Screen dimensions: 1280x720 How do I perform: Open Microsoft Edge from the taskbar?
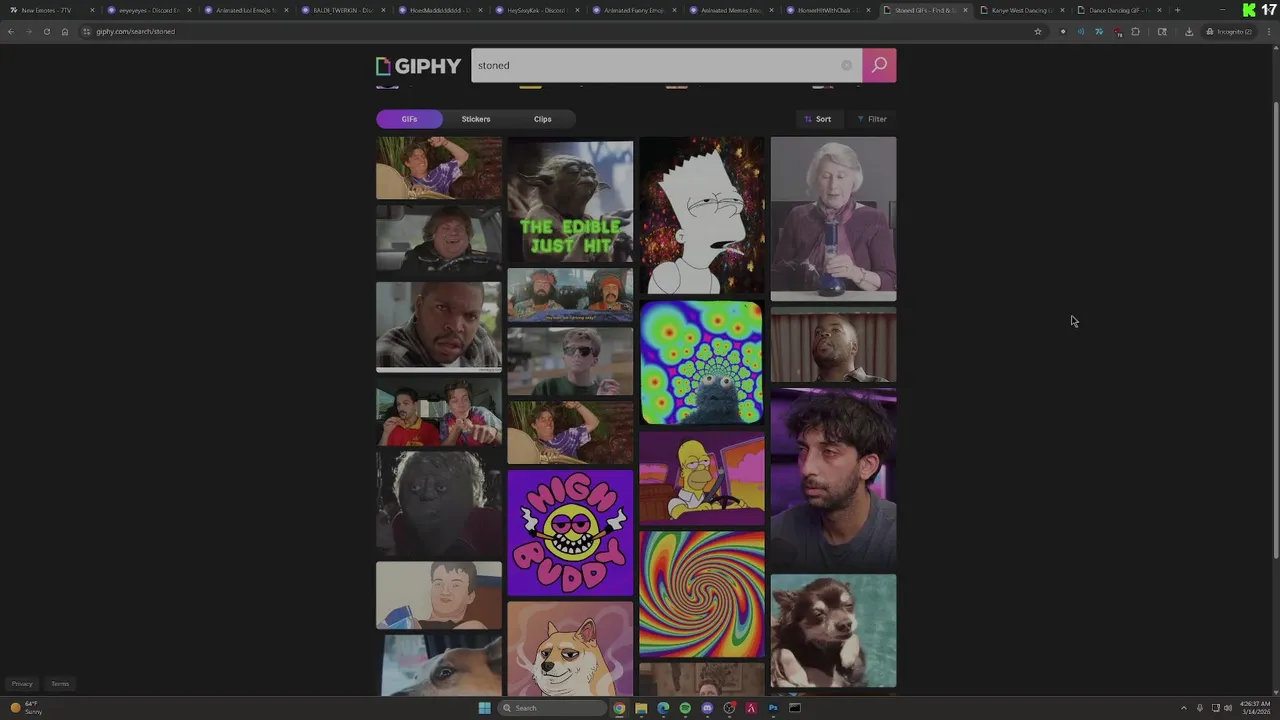pos(663,708)
